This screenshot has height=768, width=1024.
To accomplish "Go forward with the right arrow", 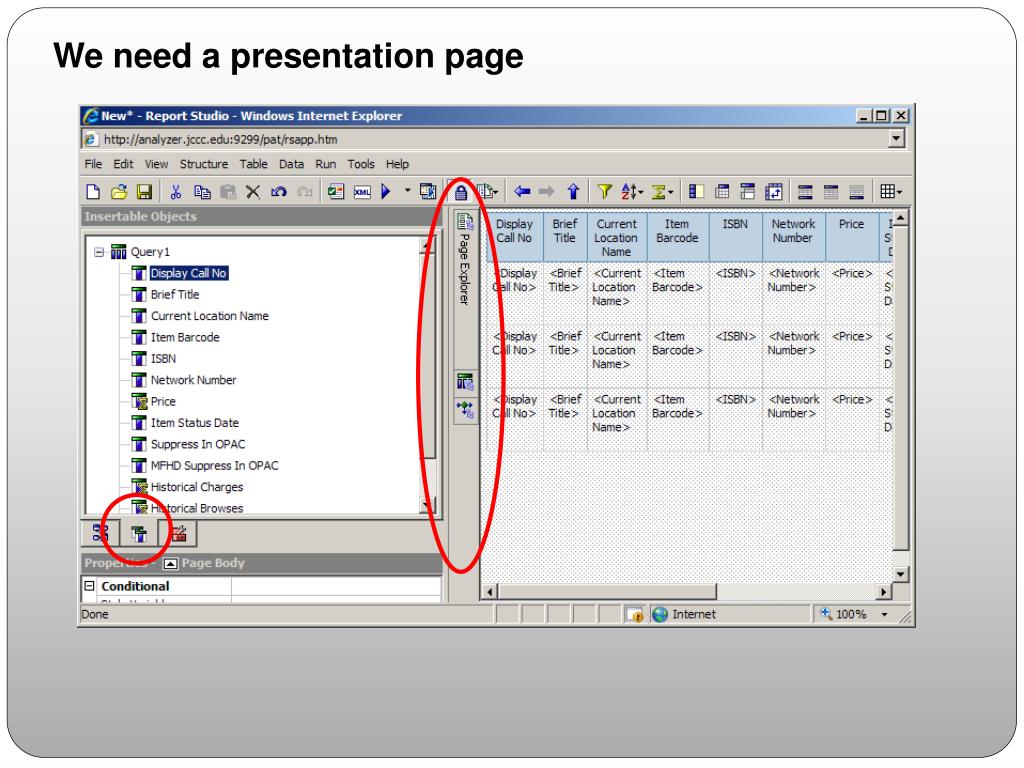I will click(x=547, y=191).
